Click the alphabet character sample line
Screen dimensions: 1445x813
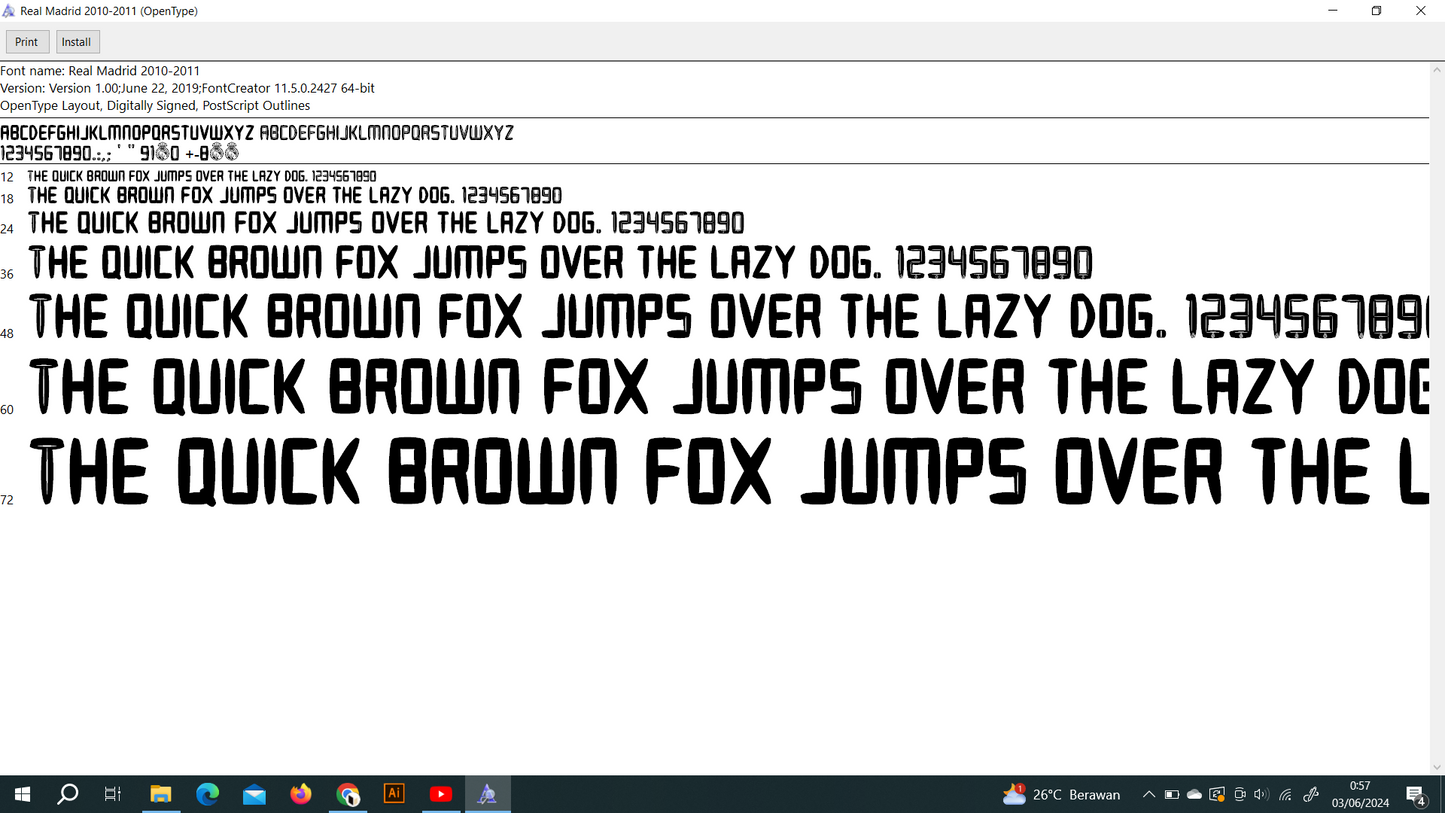point(257,133)
